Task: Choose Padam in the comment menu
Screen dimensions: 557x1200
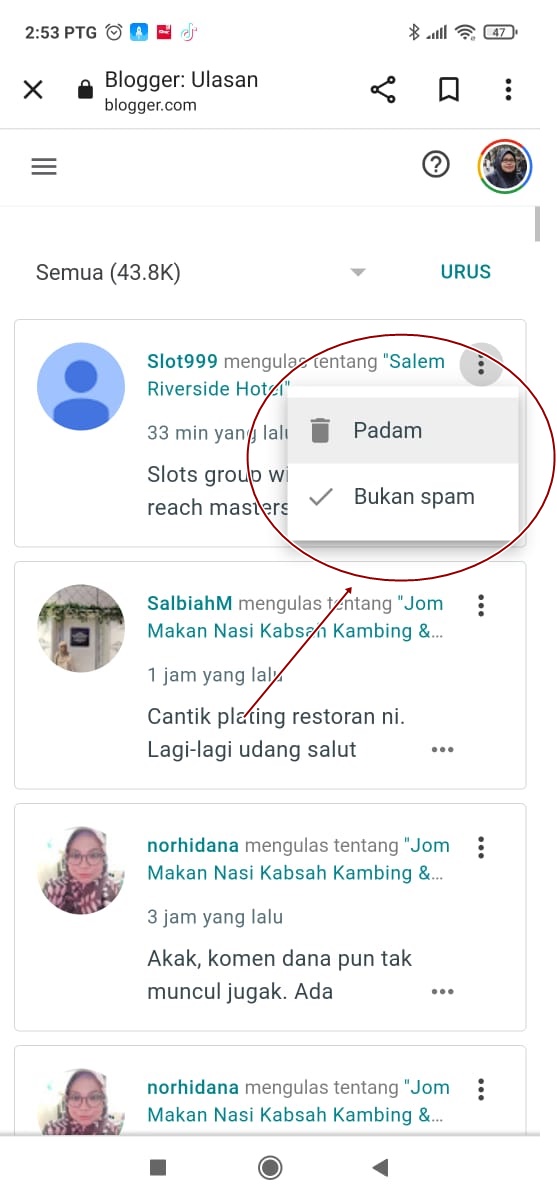Action: [403, 431]
